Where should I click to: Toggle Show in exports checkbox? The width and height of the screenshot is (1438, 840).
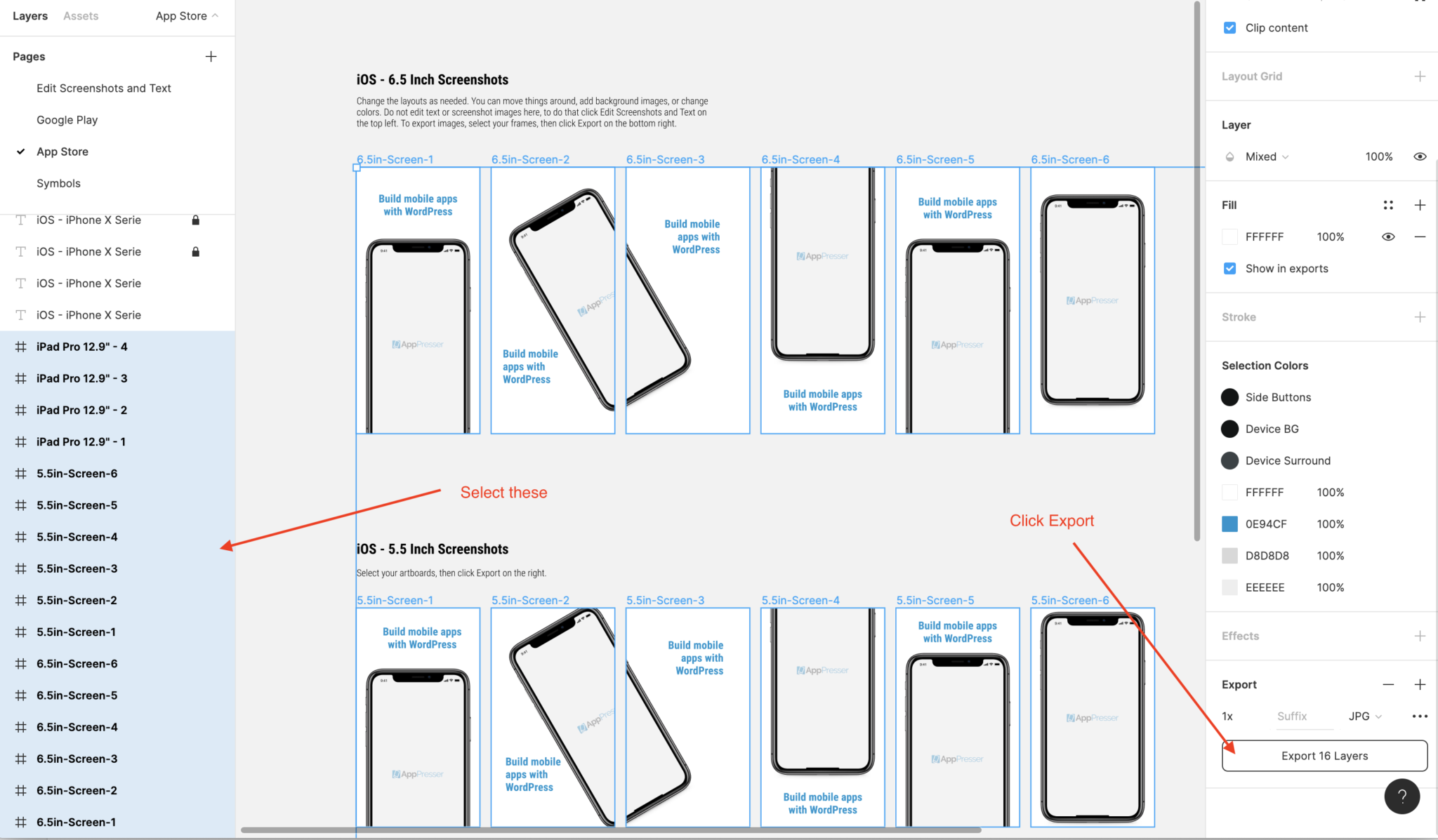click(x=1230, y=268)
